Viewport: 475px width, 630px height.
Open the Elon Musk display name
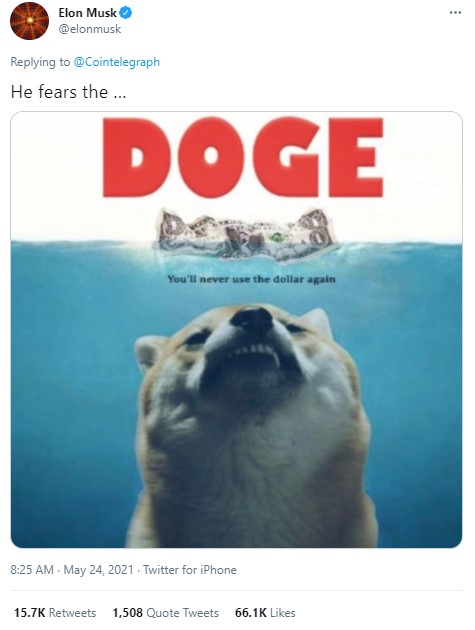[88, 13]
